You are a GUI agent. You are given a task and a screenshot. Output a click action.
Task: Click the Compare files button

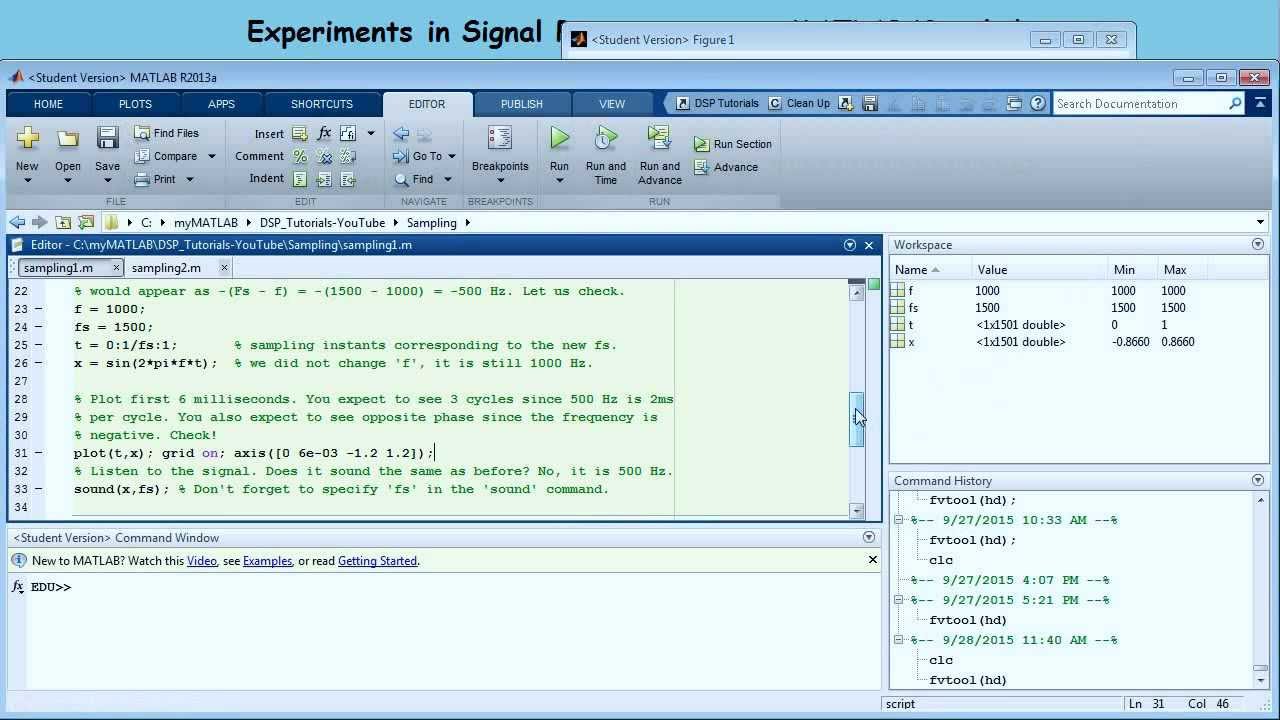click(166, 156)
